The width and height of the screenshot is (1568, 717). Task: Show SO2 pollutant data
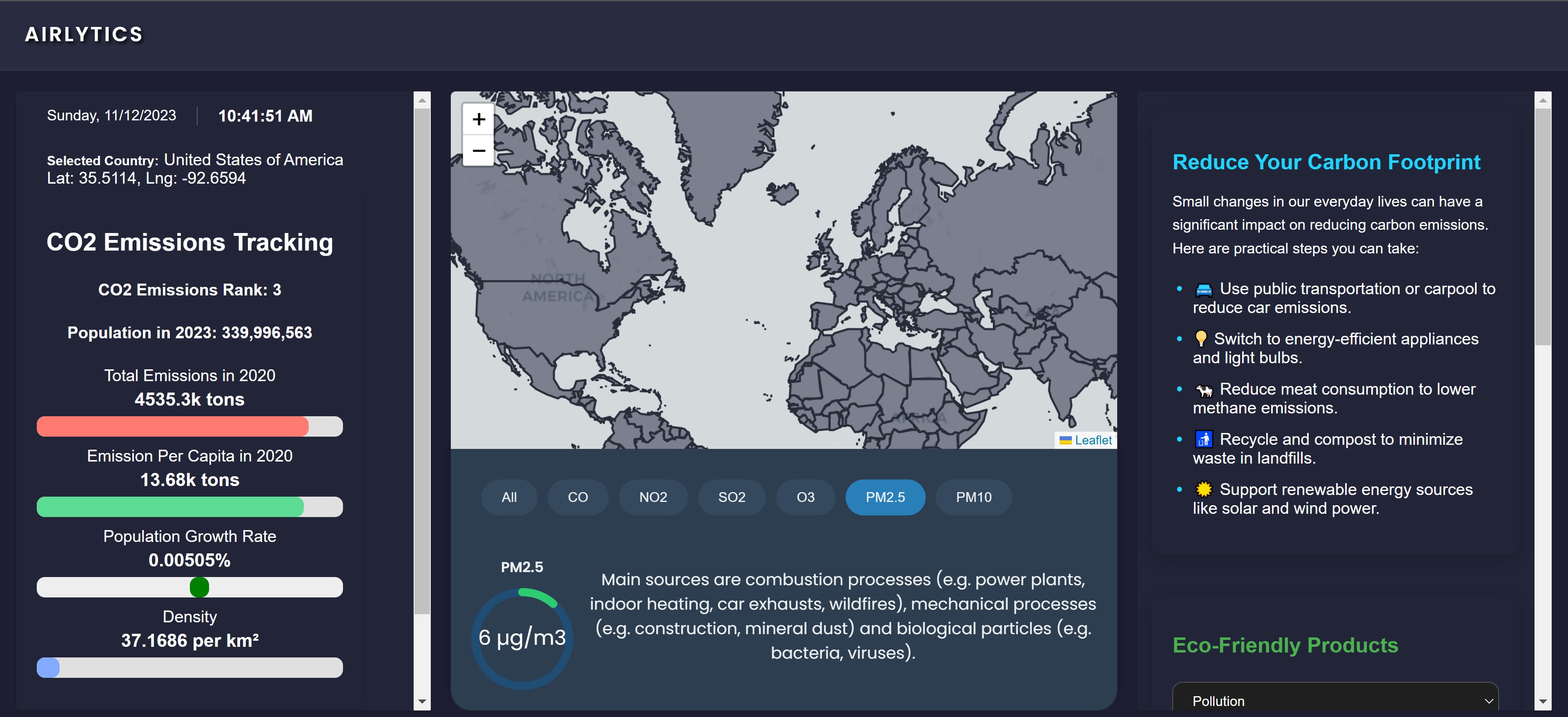click(732, 497)
